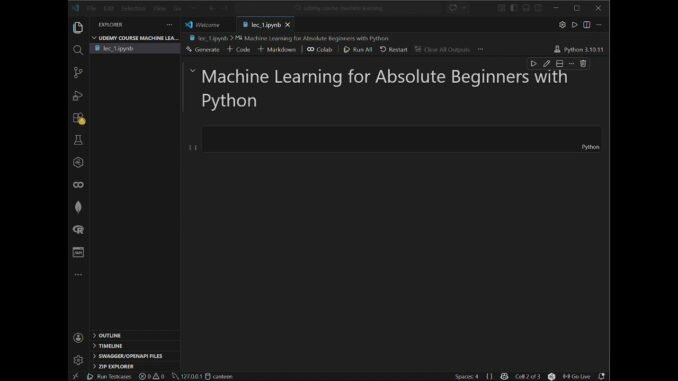This screenshot has height=381, width=678.
Task: Click Spaces: 4 indentation setting
Action: click(467, 376)
